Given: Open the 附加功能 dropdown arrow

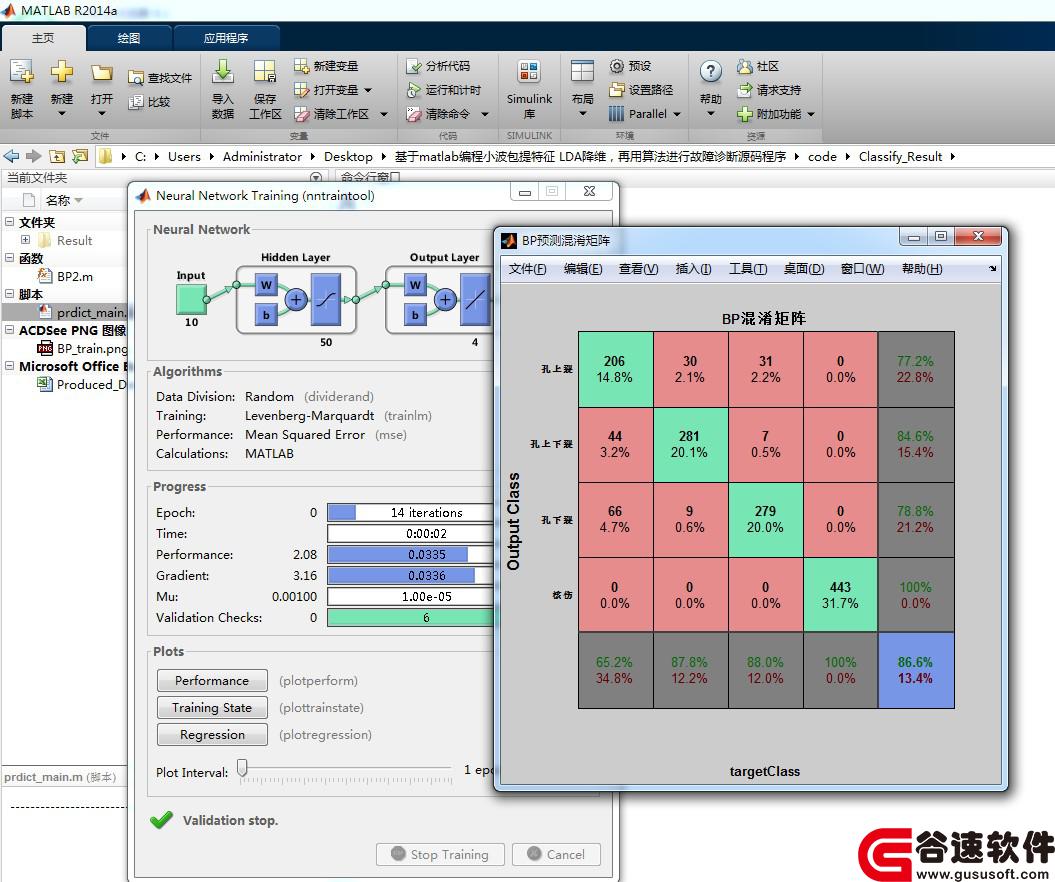Looking at the screenshot, I should click(x=811, y=114).
